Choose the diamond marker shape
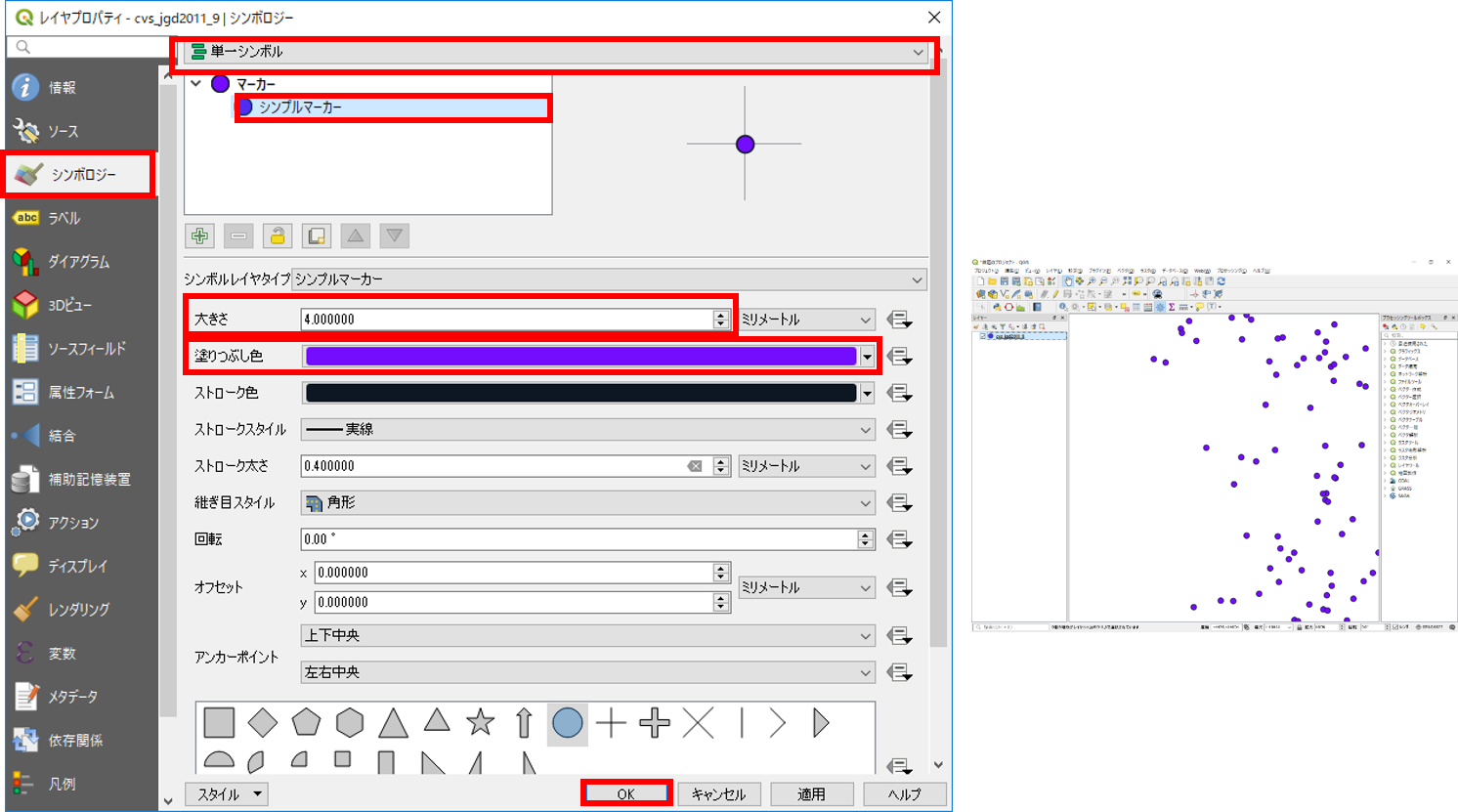This screenshot has height=812, width=1458. tap(263, 723)
